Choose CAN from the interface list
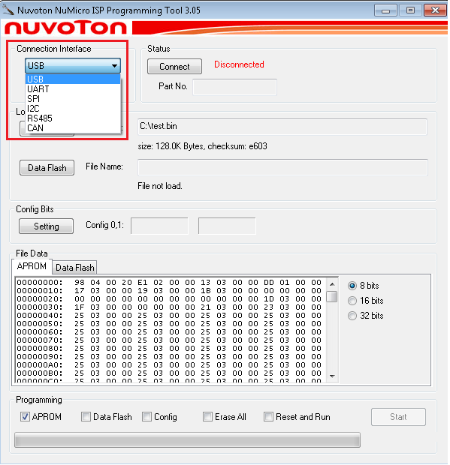The height and width of the screenshot is (465, 450). 73,128
